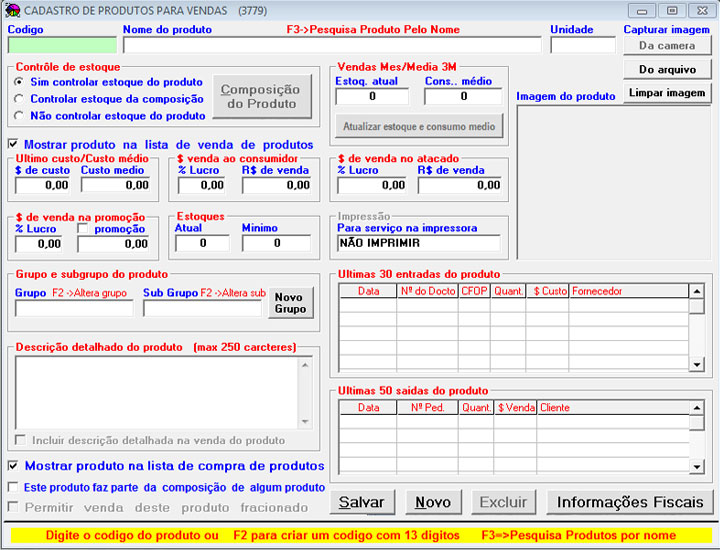The image size is (720, 550).
Task: Click consumidor '% Lucro' field
Action: [x=202, y=185]
